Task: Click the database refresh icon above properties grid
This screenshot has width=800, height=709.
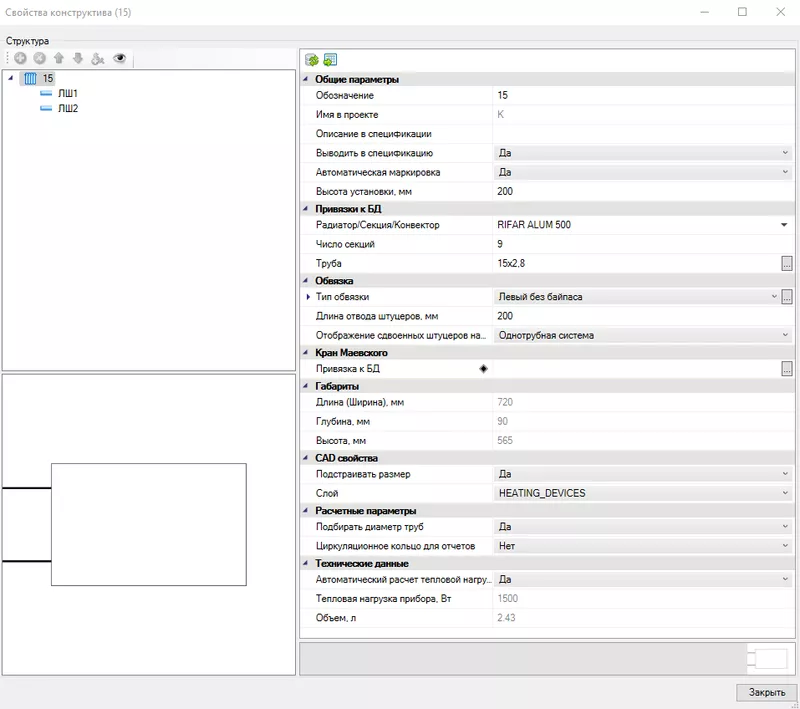Action: [311, 60]
